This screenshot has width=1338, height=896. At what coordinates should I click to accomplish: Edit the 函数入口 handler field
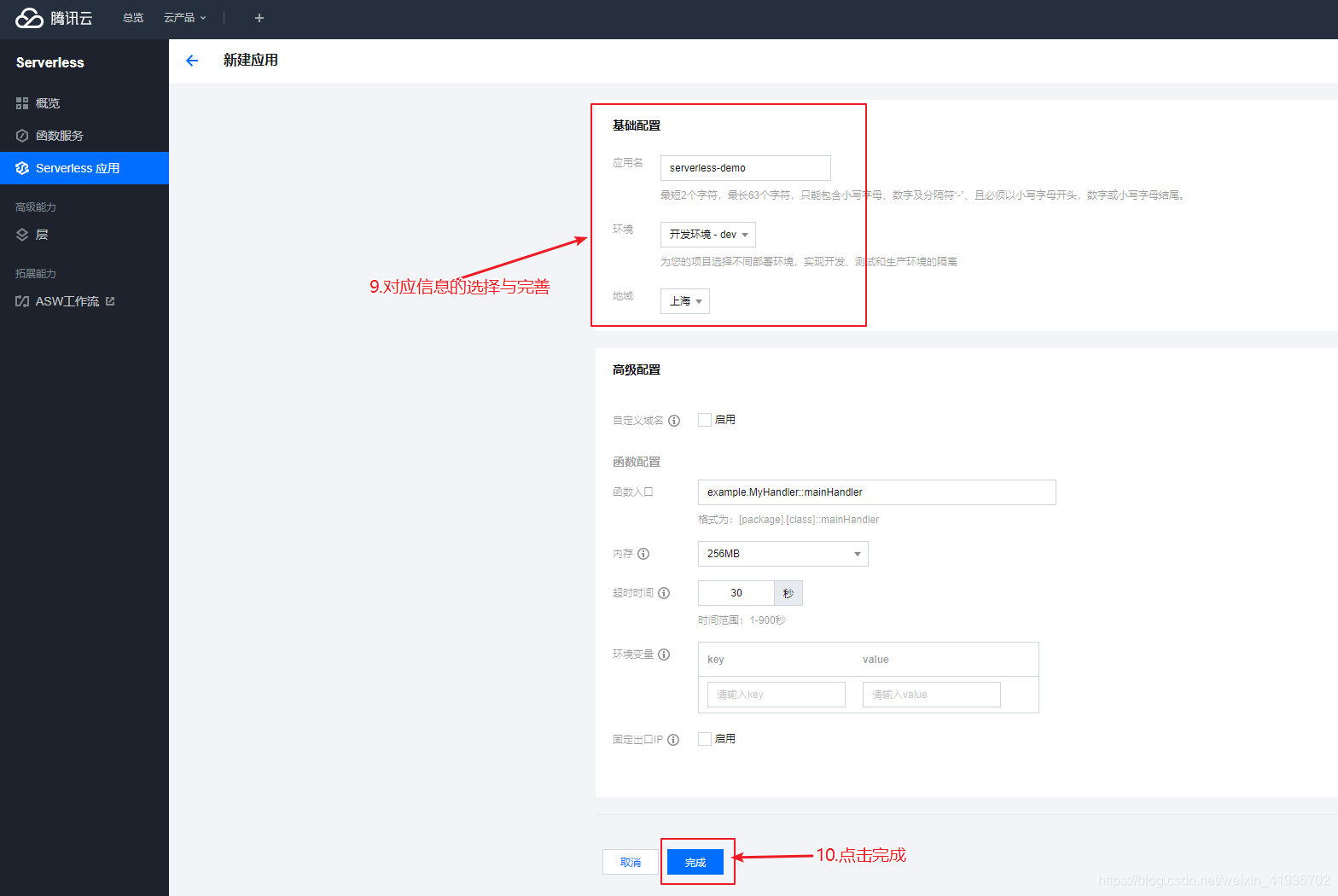click(x=877, y=492)
